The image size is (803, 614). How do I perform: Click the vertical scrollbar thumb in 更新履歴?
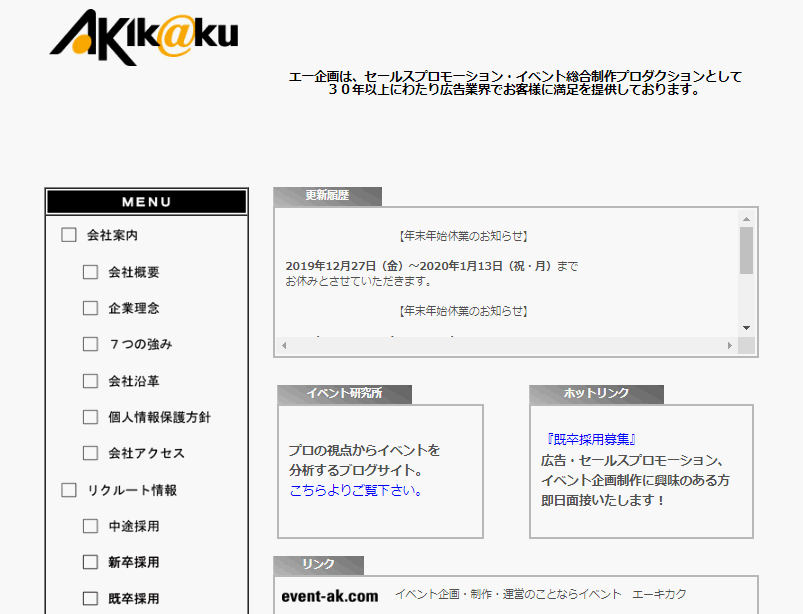[x=746, y=250]
